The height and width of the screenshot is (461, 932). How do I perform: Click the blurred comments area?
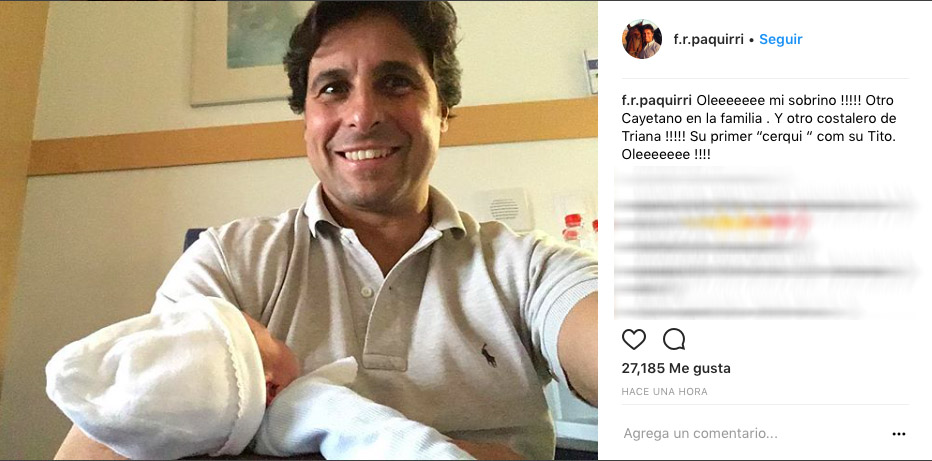coord(764,242)
